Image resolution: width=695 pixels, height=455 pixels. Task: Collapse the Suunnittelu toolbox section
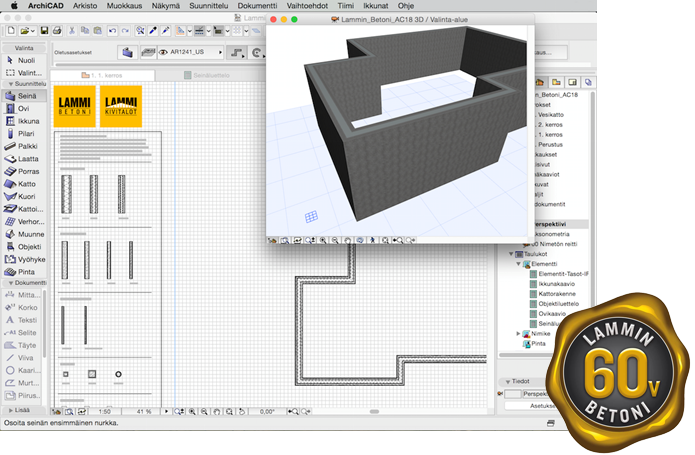[11, 84]
